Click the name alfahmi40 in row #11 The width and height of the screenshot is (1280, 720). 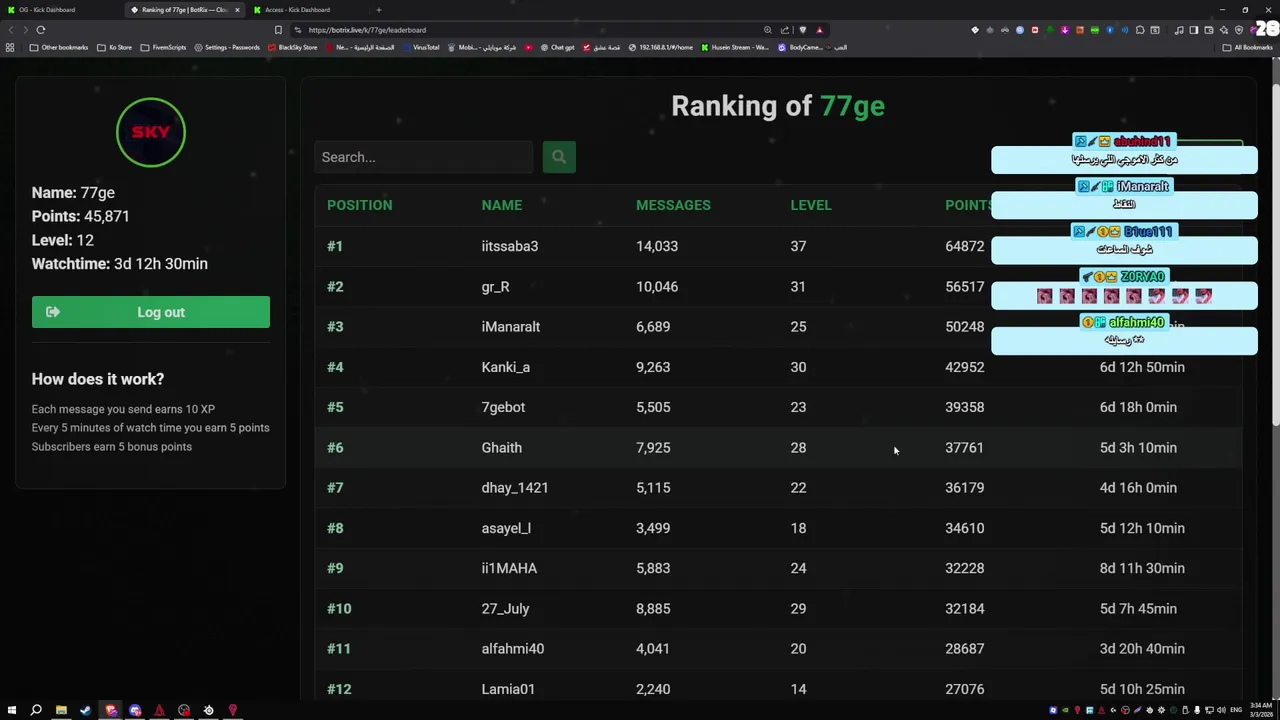[512, 649]
